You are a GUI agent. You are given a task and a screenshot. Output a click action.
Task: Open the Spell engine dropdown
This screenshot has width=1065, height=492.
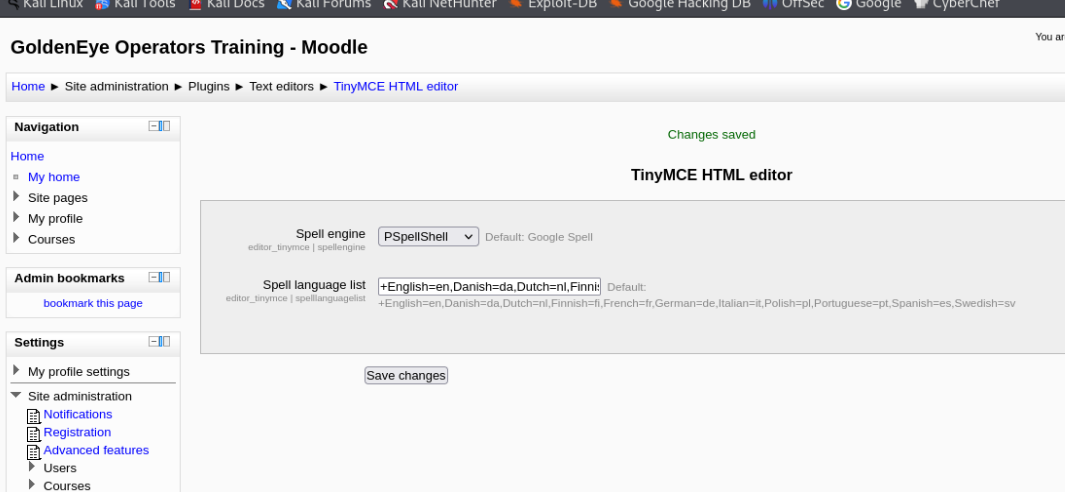428,237
